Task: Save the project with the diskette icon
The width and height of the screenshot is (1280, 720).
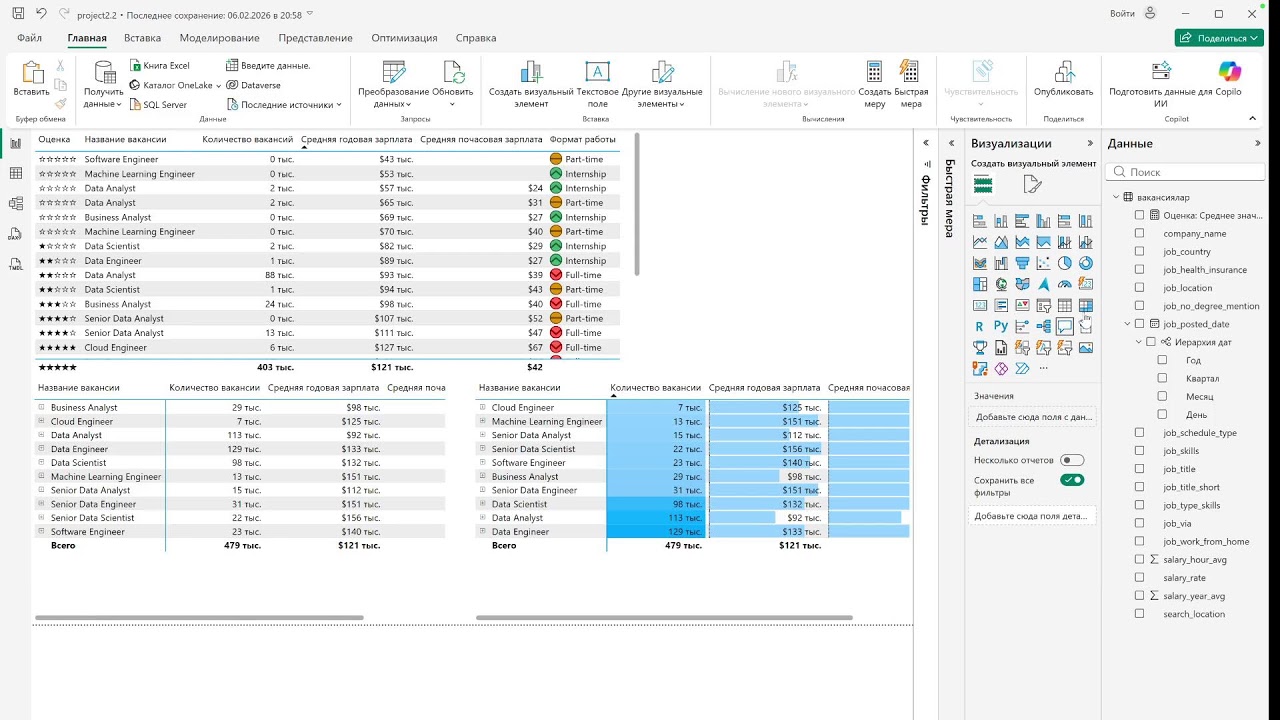Action: (18, 14)
